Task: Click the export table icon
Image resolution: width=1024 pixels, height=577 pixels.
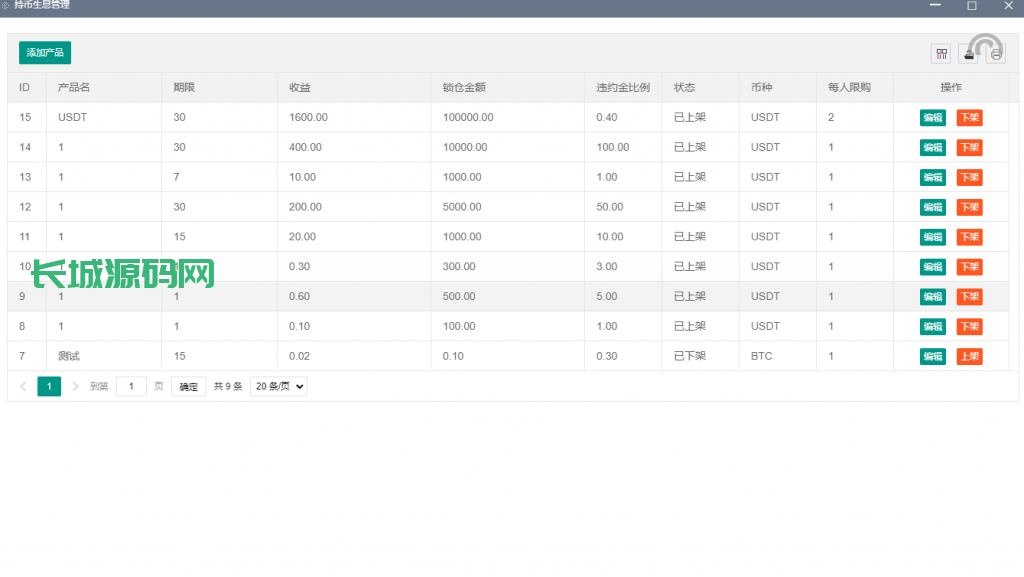Action: tap(968, 54)
